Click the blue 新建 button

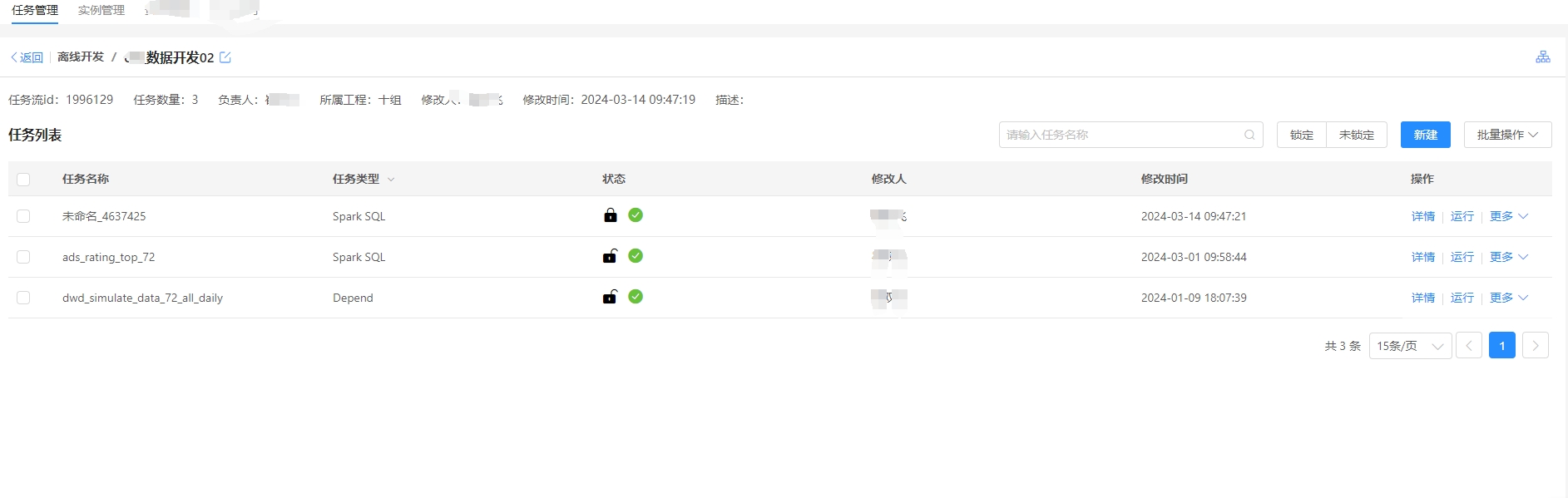pyautogui.click(x=1425, y=135)
